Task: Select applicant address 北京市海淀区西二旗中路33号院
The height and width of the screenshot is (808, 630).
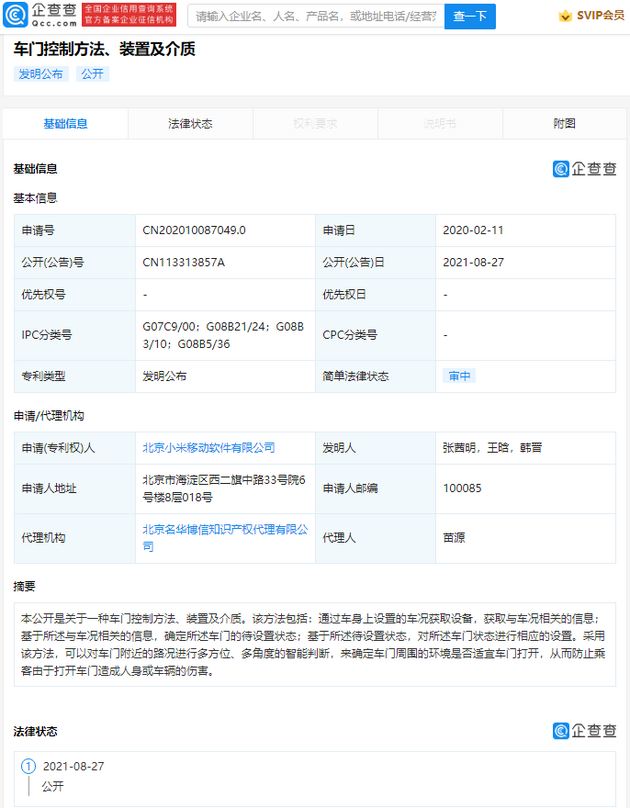Action: point(224,489)
